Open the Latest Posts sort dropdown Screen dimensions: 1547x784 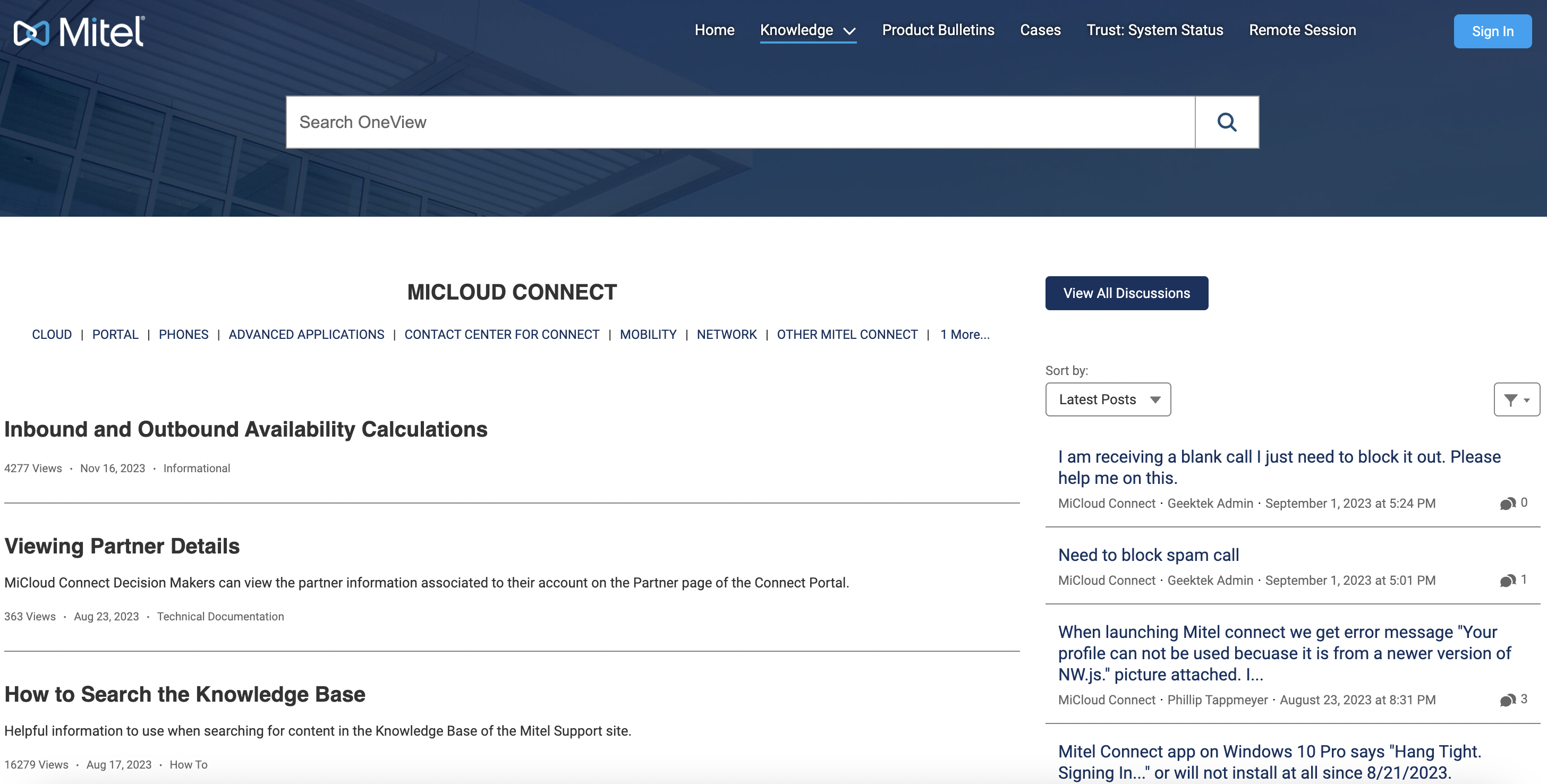click(1108, 400)
